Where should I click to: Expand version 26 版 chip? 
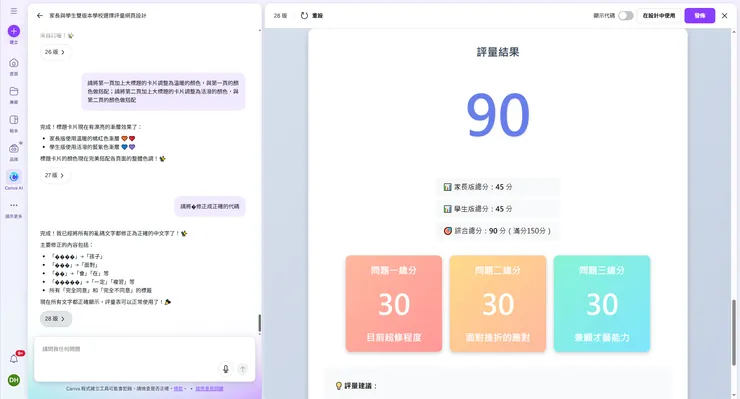tap(55, 52)
